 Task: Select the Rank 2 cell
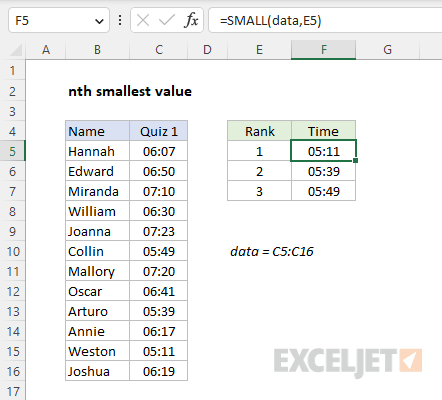[259, 171]
